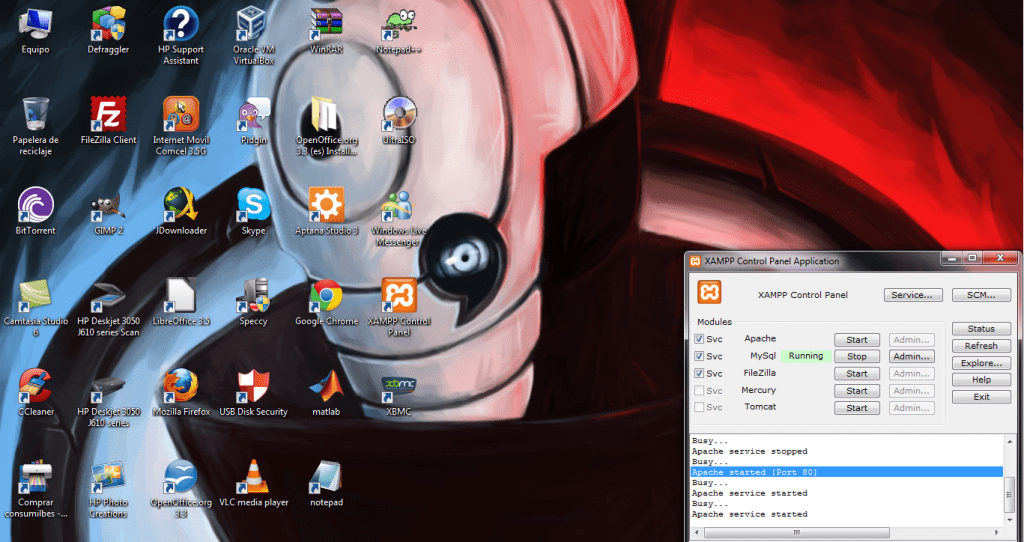Start the FileZilla module
The height and width of the screenshot is (542, 1024).
857,374
